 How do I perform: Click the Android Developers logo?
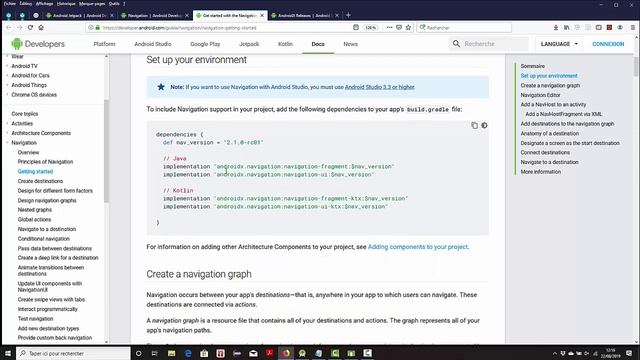(x=38, y=44)
